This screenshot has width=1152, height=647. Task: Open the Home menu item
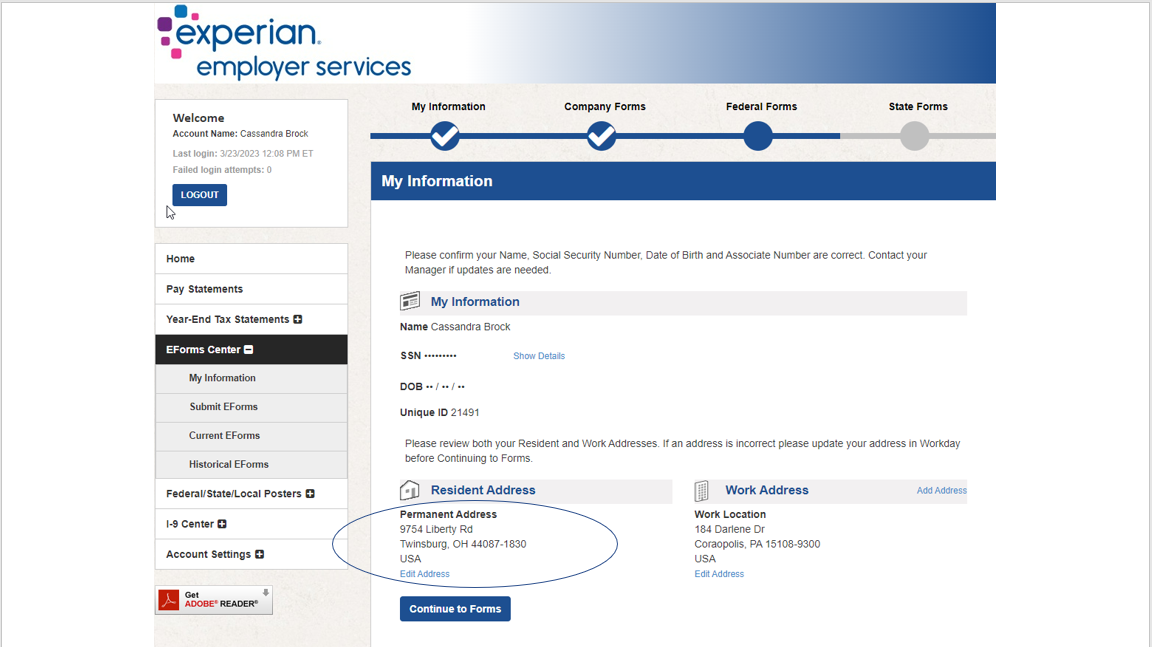tap(180, 258)
